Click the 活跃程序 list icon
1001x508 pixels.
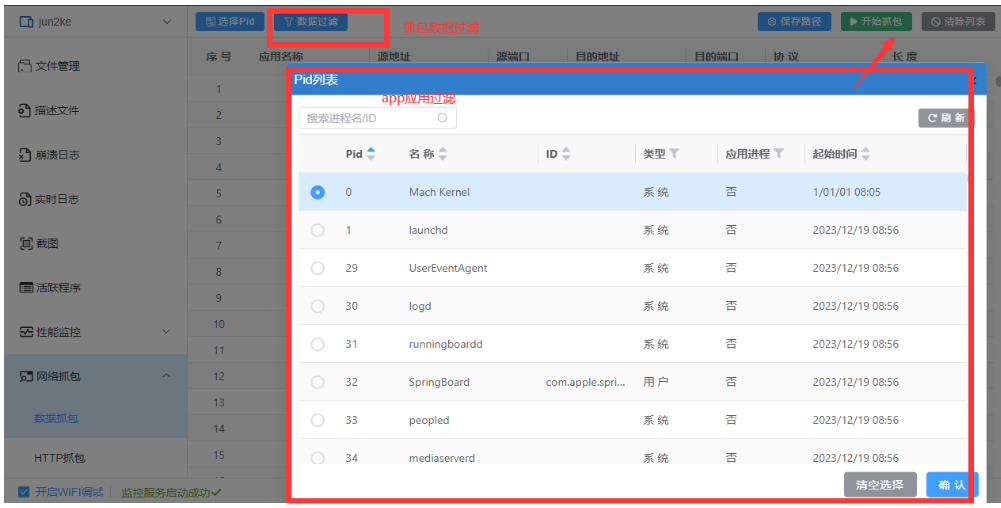[26, 288]
